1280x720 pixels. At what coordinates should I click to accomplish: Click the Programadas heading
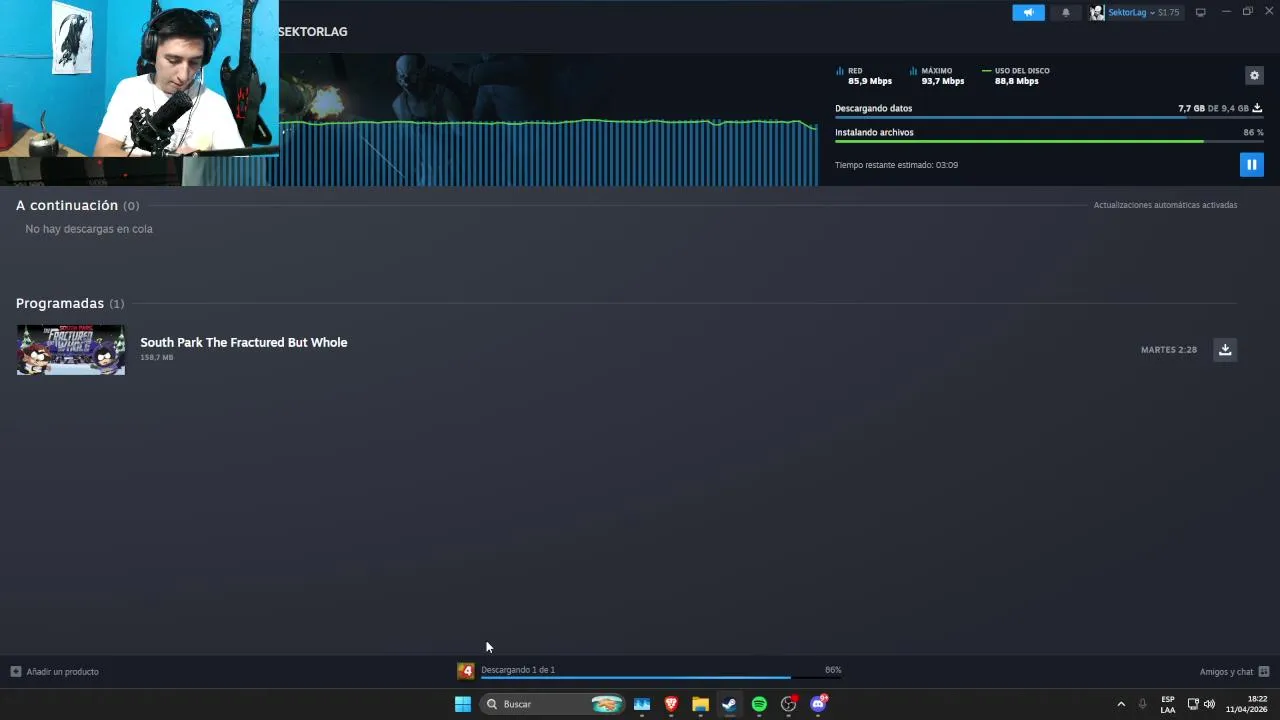click(60, 303)
